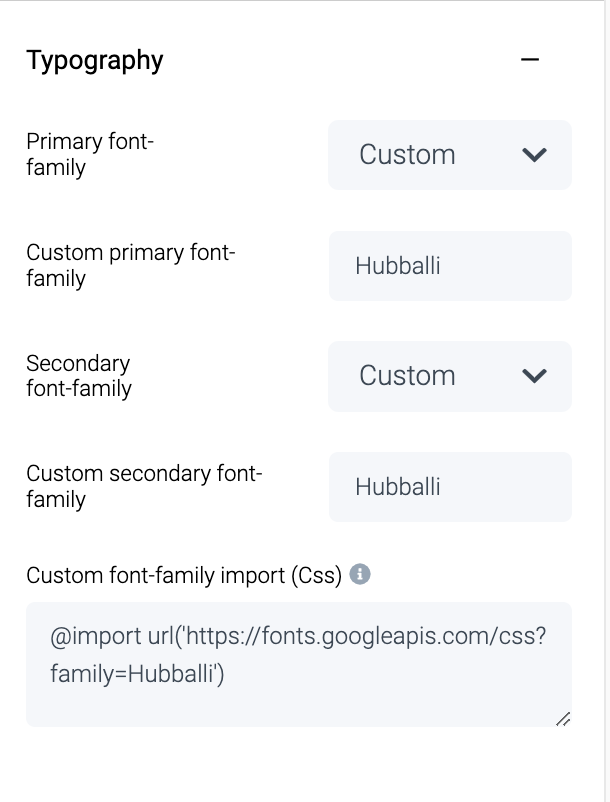The height and width of the screenshot is (802, 610).
Task: Click the "Primary font-family" label
Action: (x=90, y=155)
